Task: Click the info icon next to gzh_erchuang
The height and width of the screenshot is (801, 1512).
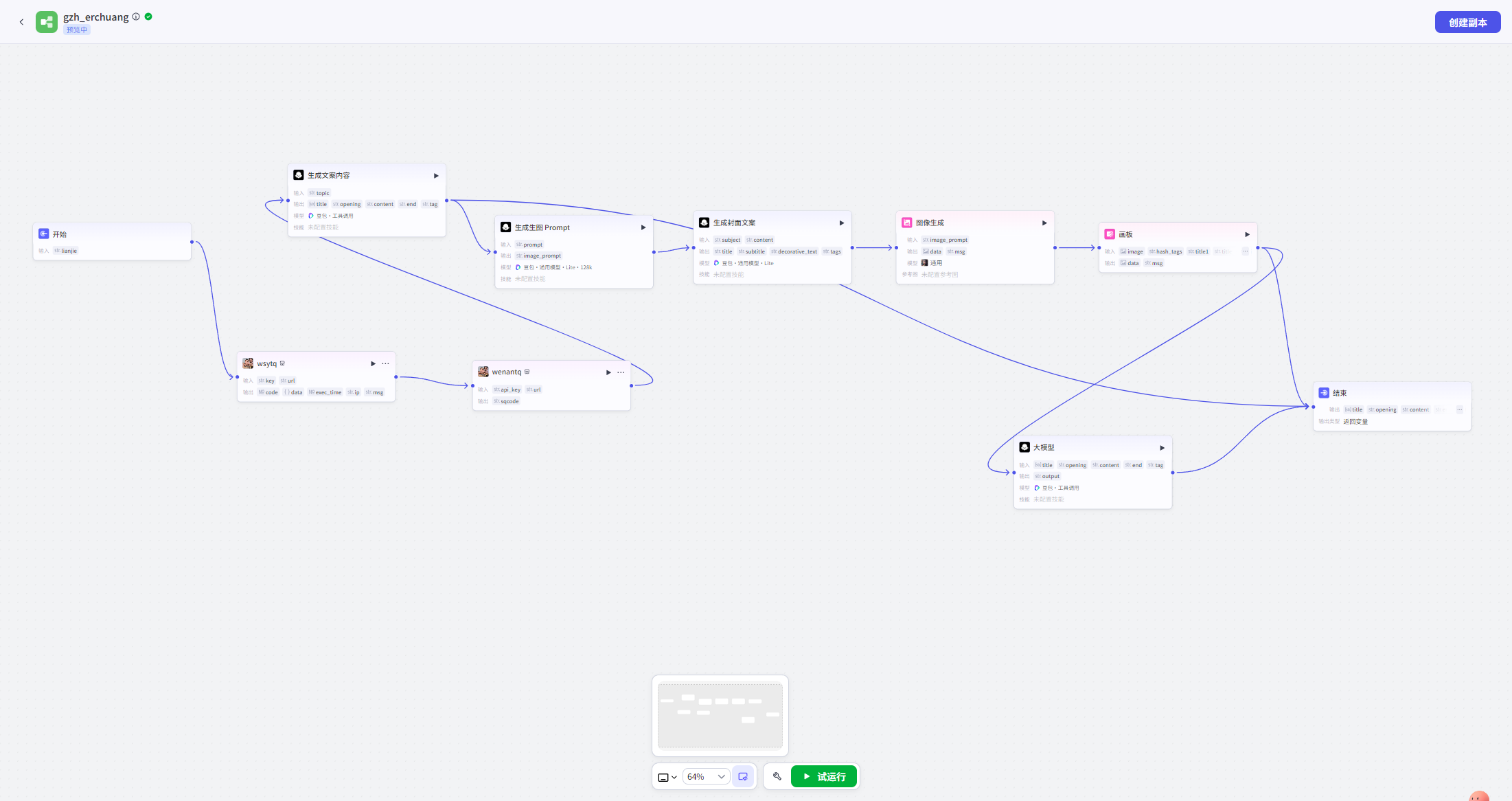Action: coord(136,16)
